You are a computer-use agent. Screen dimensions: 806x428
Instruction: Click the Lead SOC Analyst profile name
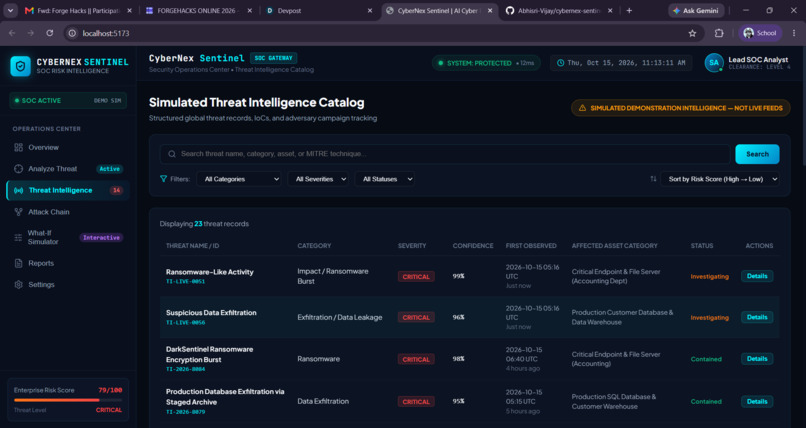point(758,60)
